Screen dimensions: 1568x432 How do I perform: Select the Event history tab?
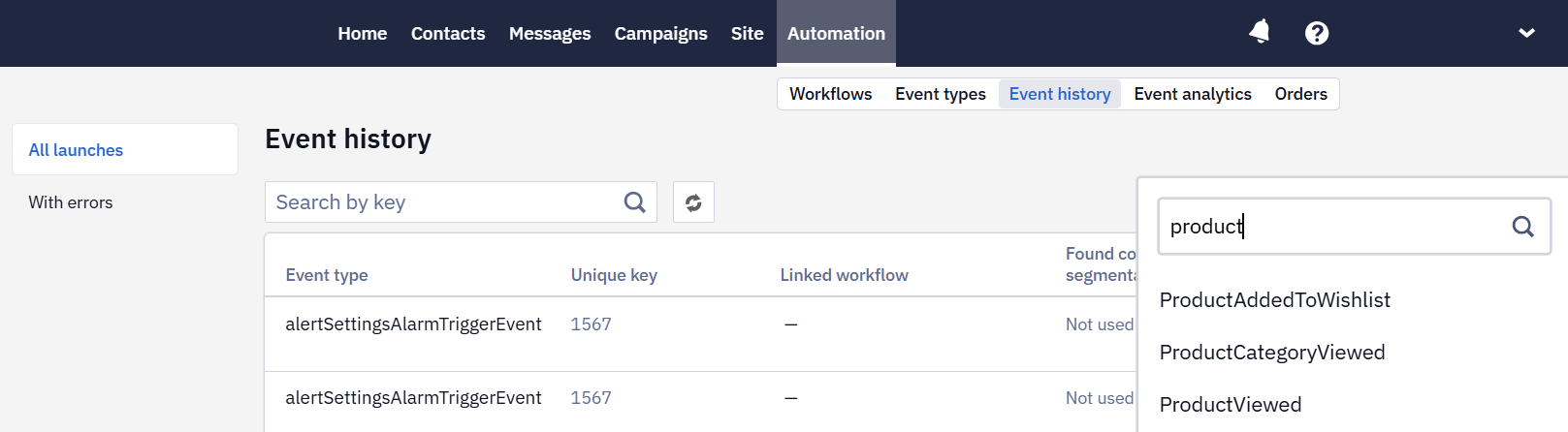[1060, 94]
